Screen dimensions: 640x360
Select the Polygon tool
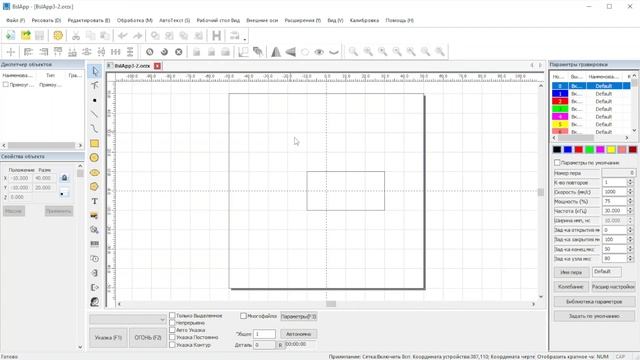click(94, 187)
